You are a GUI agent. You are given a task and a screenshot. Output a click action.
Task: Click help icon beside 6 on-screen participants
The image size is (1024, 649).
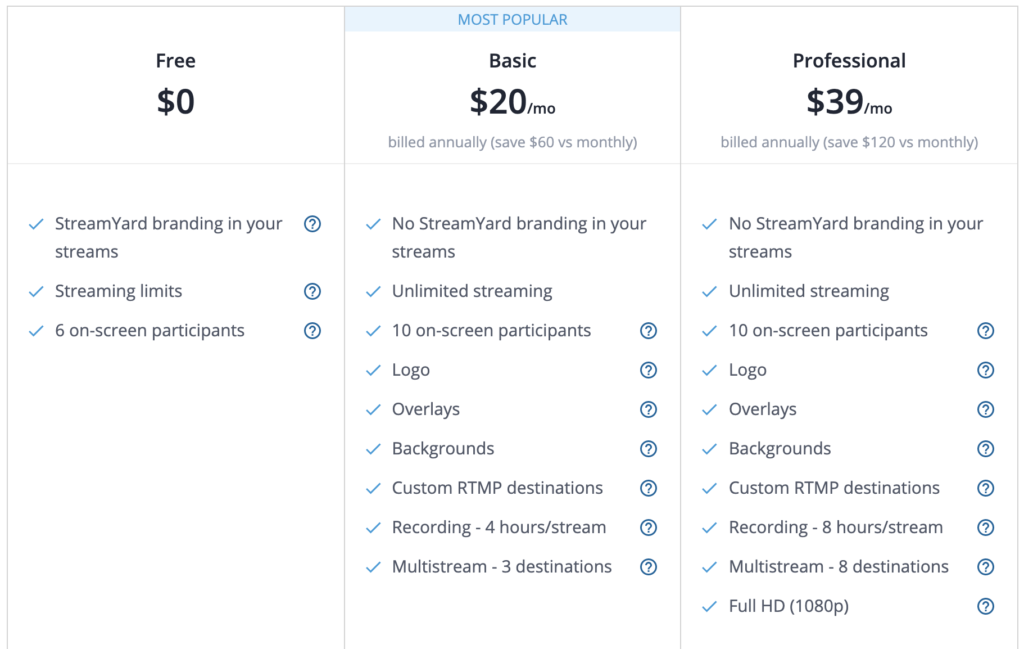pos(312,331)
